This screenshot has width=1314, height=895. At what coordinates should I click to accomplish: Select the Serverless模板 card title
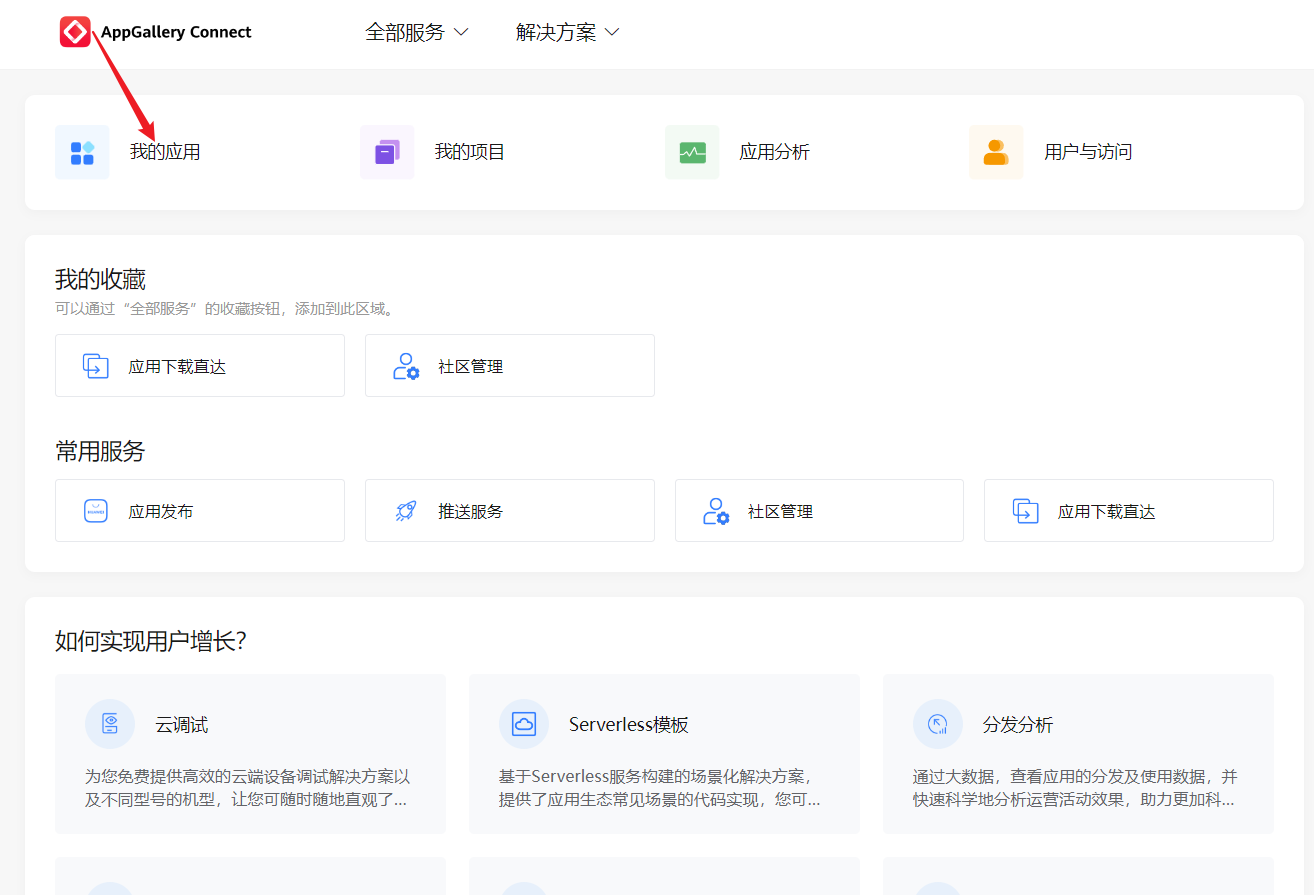pos(629,725)
